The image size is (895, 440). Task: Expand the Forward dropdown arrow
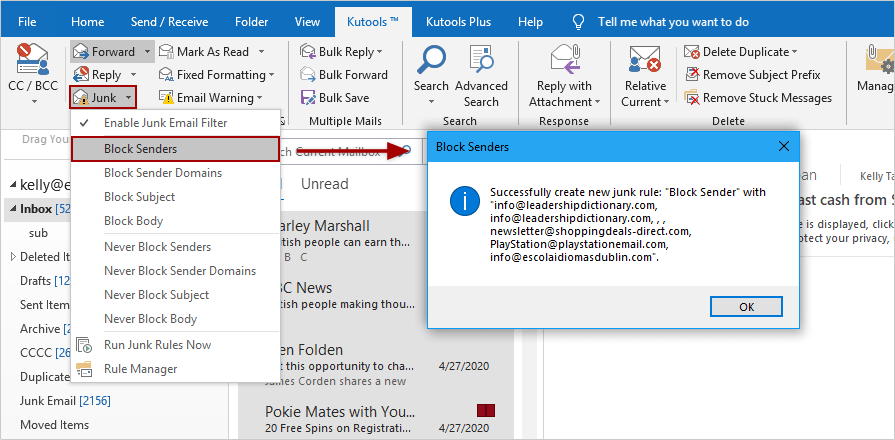click(x=147, y=52)
